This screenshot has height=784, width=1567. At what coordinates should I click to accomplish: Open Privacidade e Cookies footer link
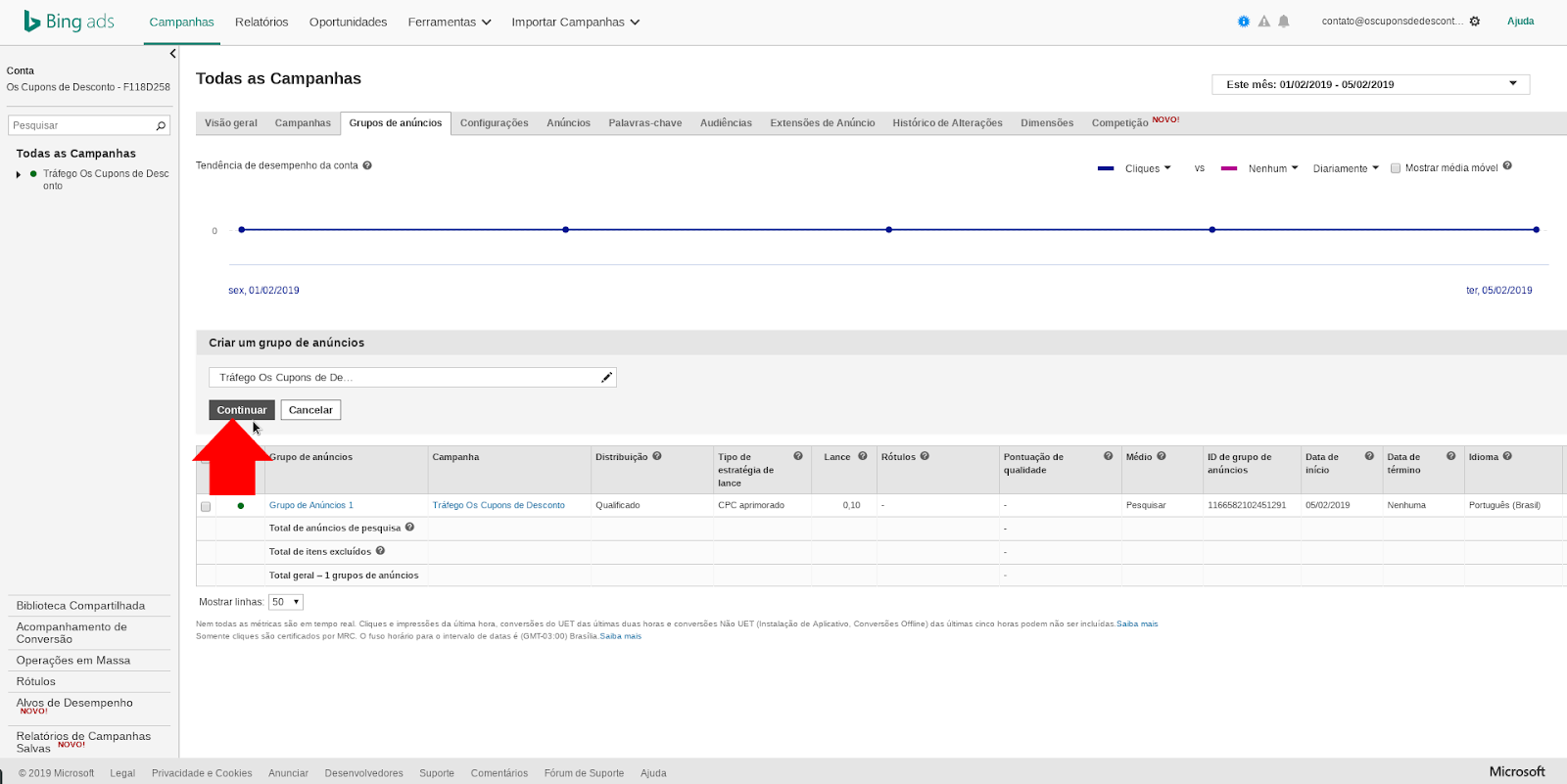202,773
